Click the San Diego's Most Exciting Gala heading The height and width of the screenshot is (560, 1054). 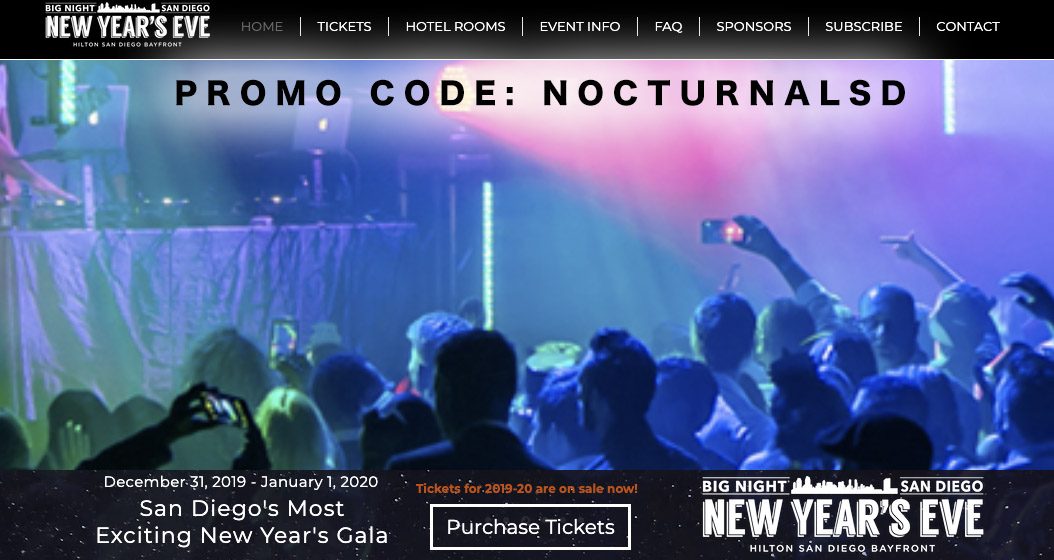point(242,522)
